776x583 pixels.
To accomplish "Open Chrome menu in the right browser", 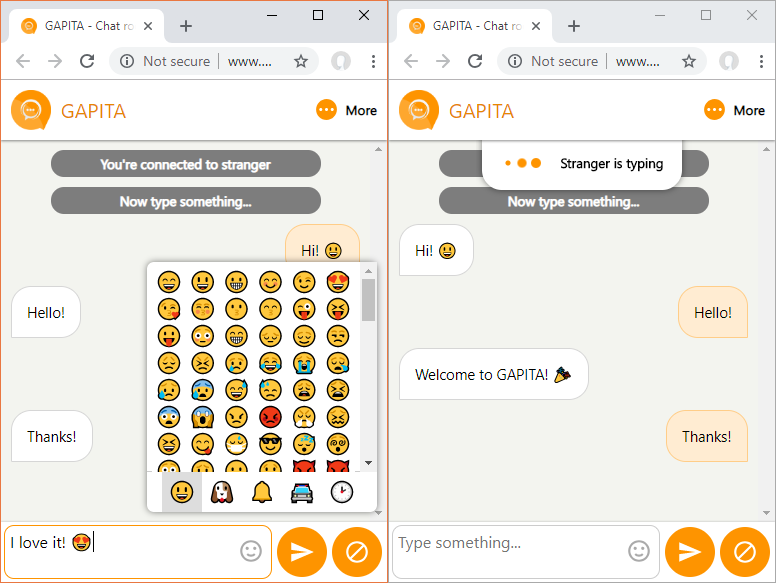I will pos(761,61).
